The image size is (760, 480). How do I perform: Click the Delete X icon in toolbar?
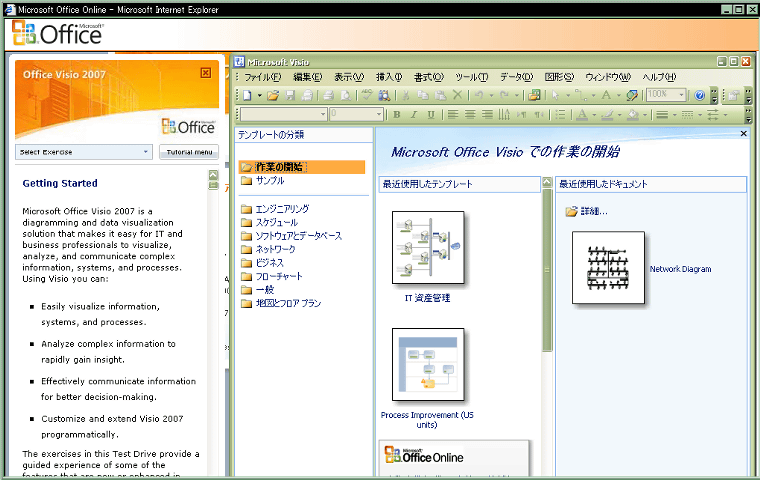click(x=457, y=95)
